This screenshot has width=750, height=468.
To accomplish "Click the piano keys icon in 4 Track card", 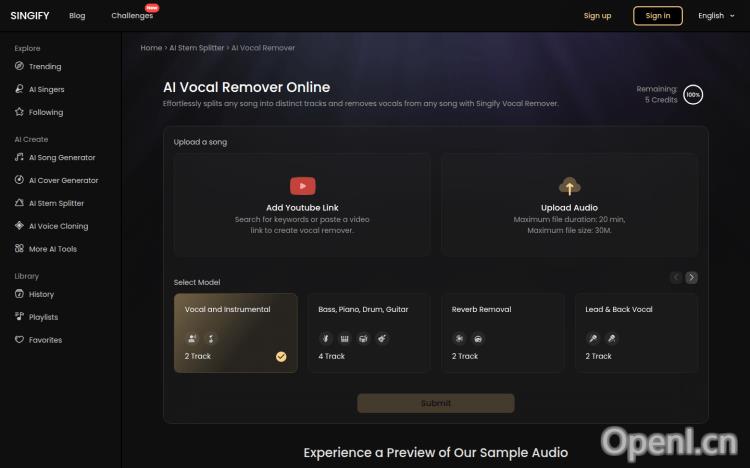I will click(344, 339).
